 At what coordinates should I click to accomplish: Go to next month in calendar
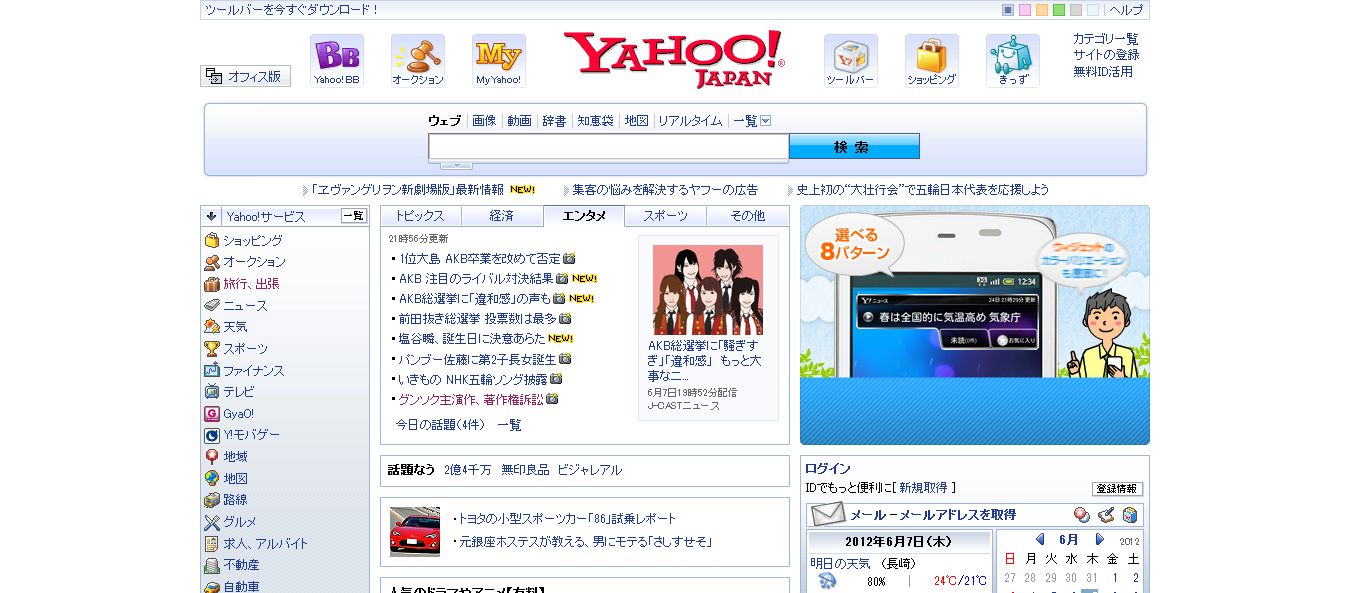tap(1100, 539)
